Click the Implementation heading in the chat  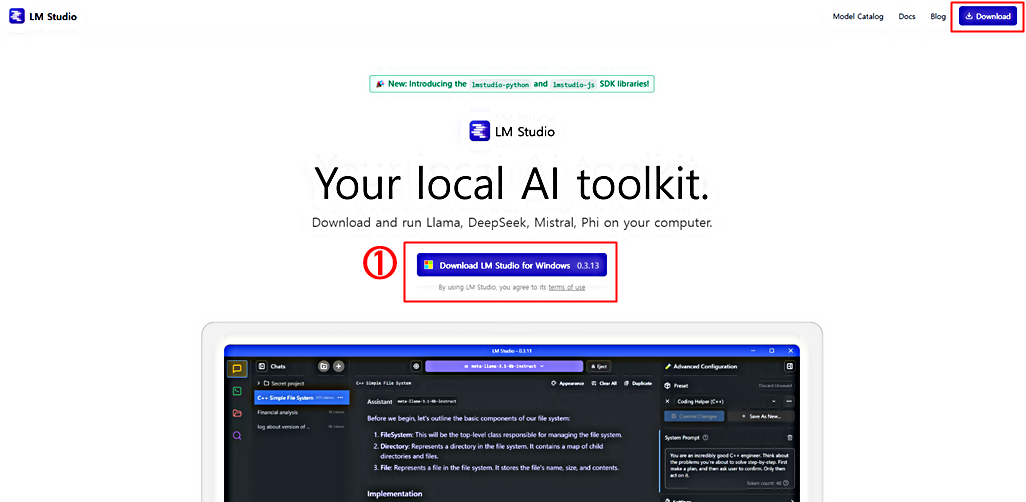click(395, 493)
